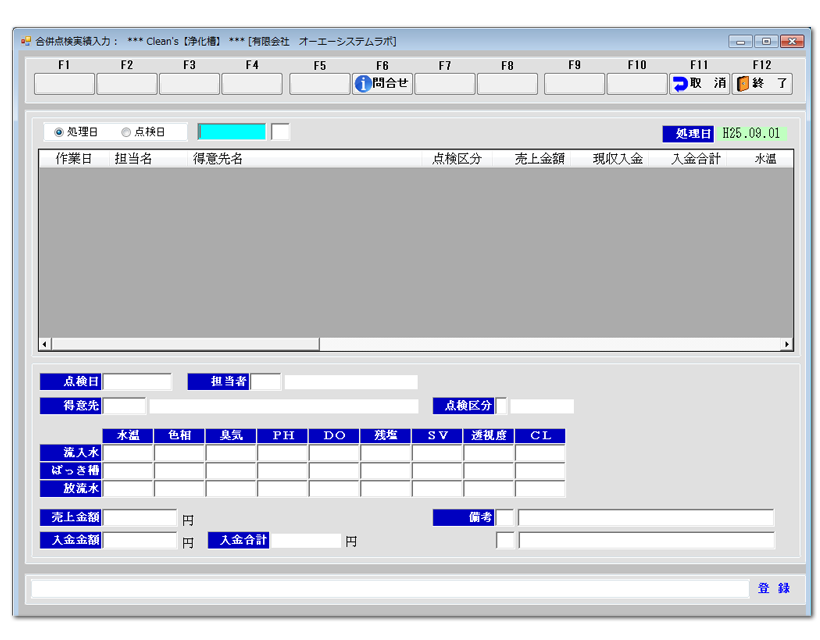Click the 売上金額 amount input field
The width and height of the screenshot is (820, 640).
tap(140, 518)
